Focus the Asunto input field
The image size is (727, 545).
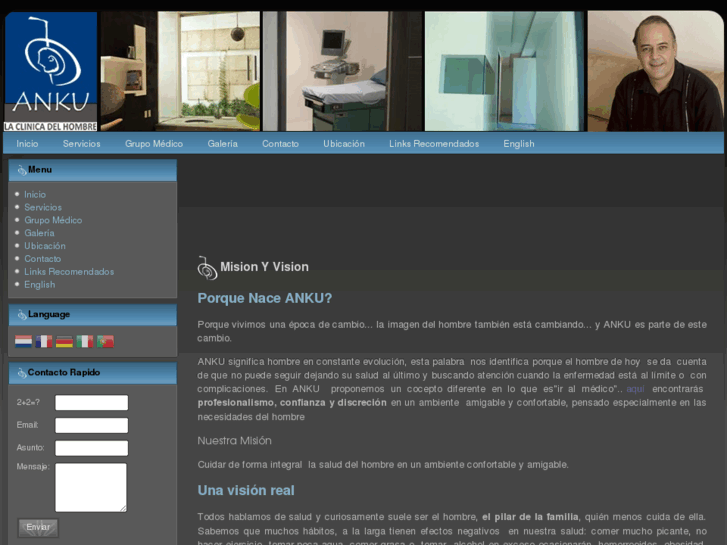click(x=91, y=448)
